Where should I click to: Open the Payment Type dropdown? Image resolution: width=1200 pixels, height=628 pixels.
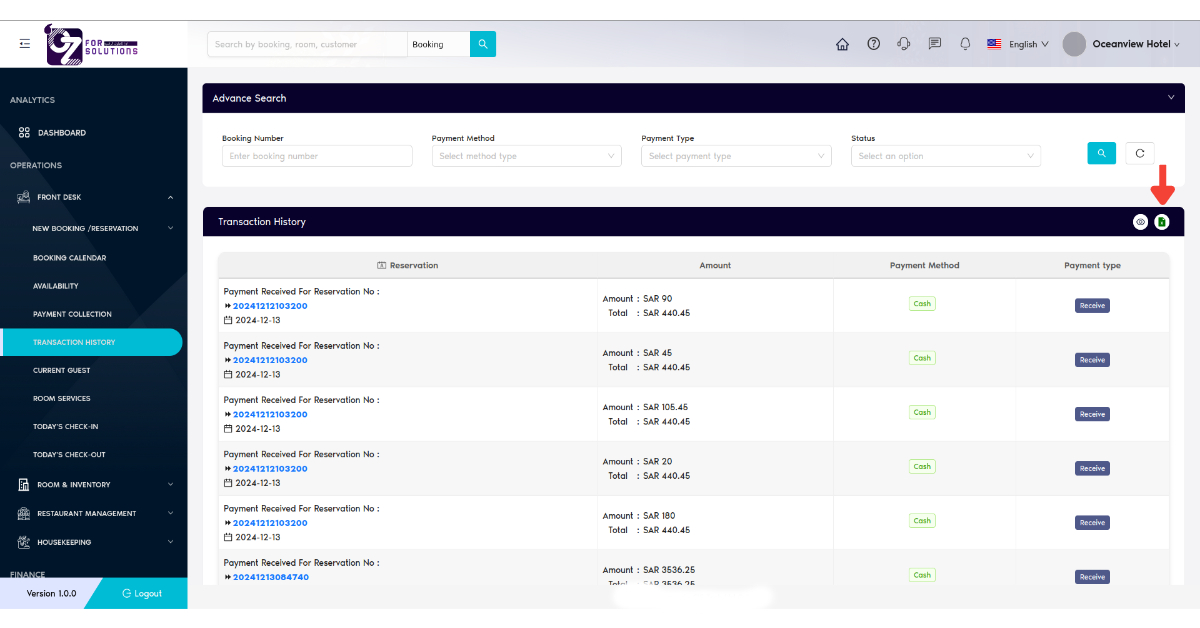(736, 156)
